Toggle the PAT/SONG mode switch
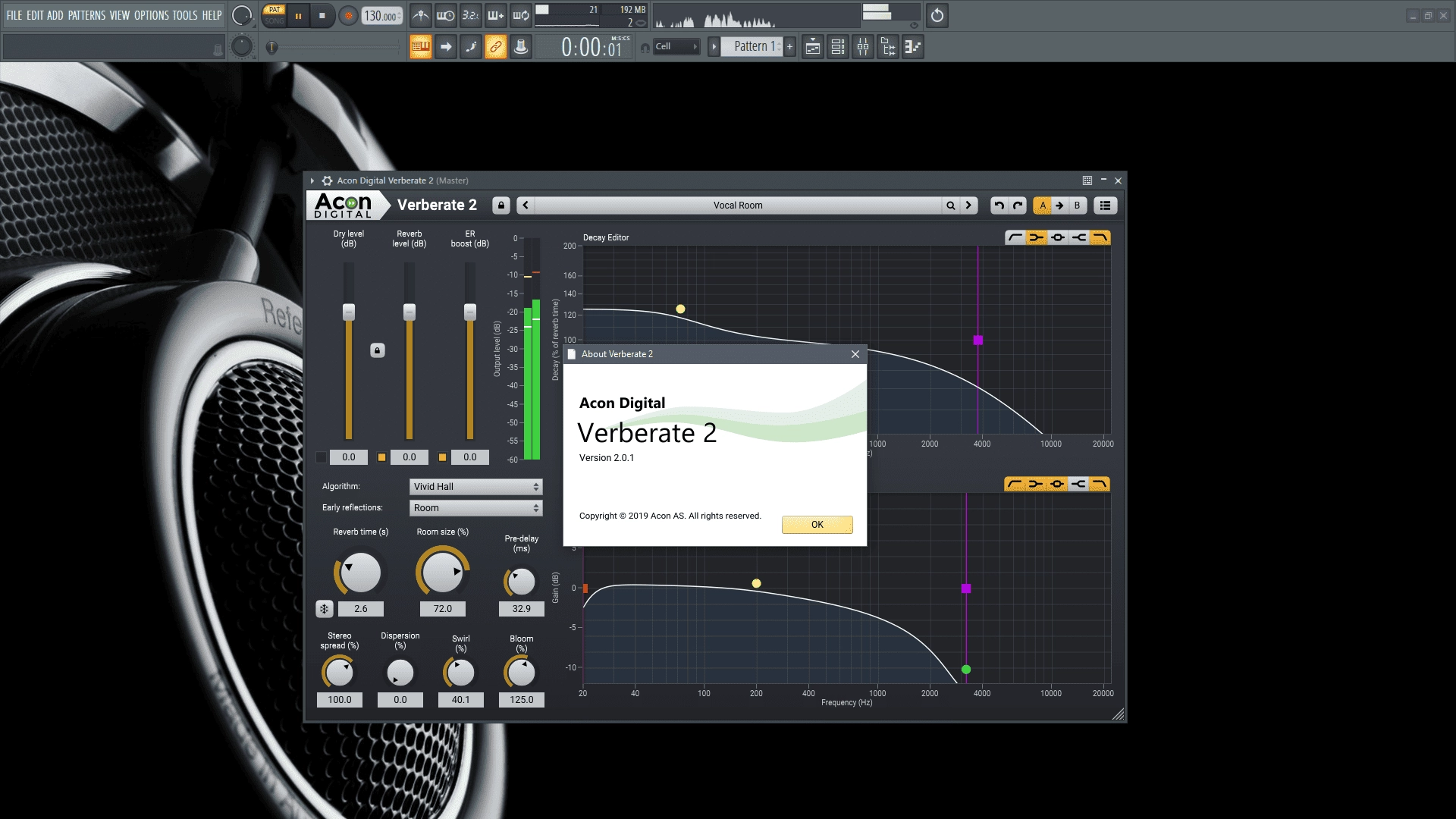The width and height of the screenshot is (1456, 819). coord(275,15)
